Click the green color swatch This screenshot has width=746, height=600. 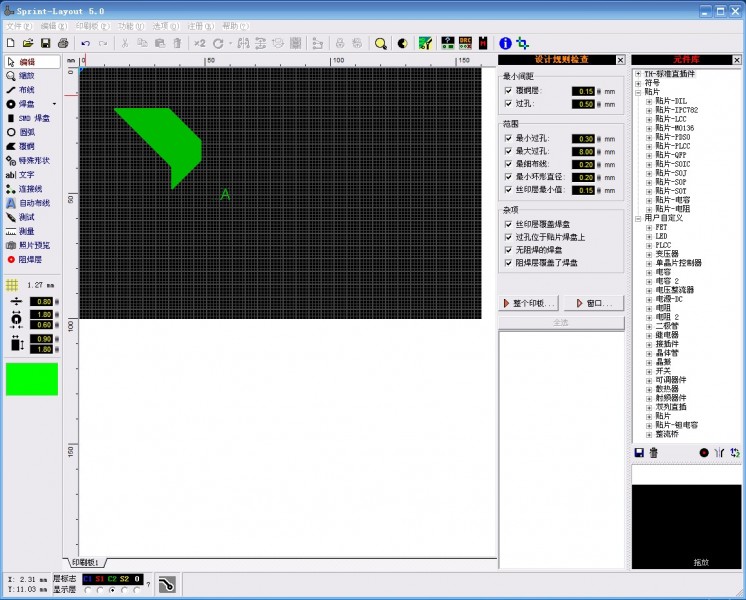coord(32,379)
